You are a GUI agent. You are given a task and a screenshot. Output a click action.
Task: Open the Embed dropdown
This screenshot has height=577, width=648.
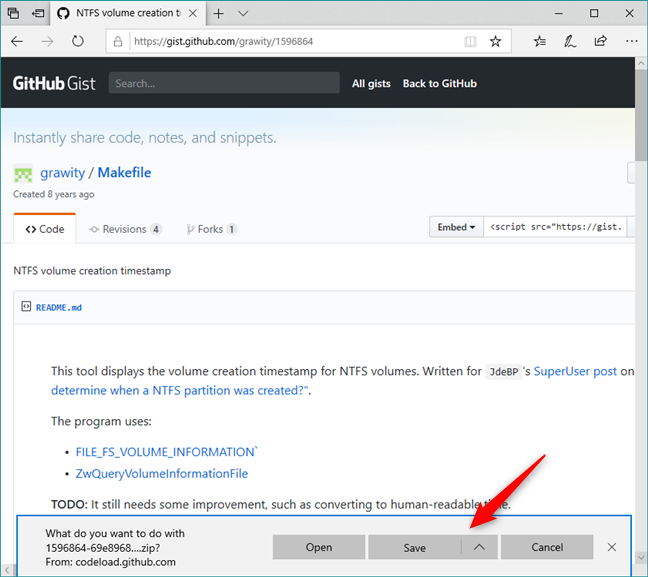tap(456, 227)
